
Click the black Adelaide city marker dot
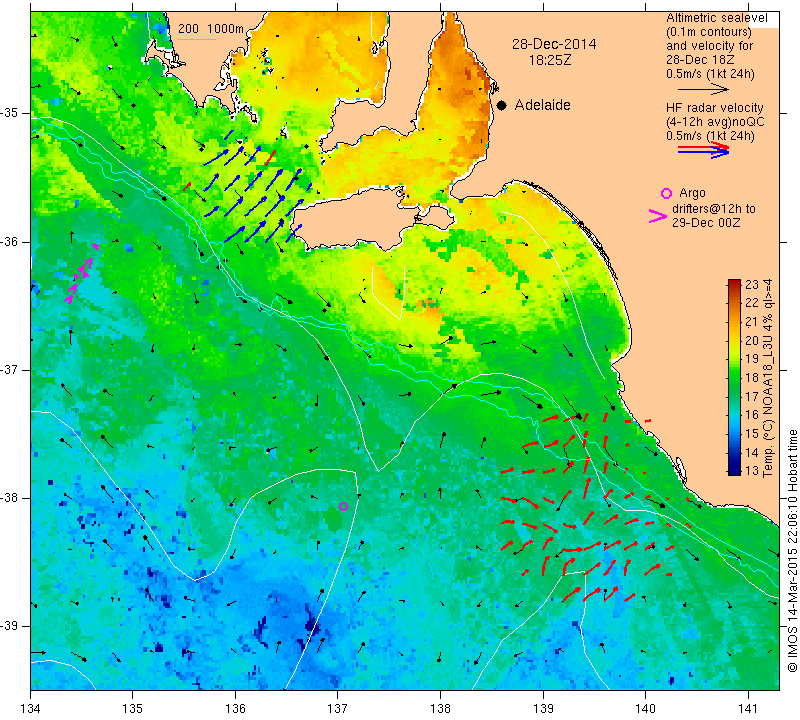[x=502, y=105]
